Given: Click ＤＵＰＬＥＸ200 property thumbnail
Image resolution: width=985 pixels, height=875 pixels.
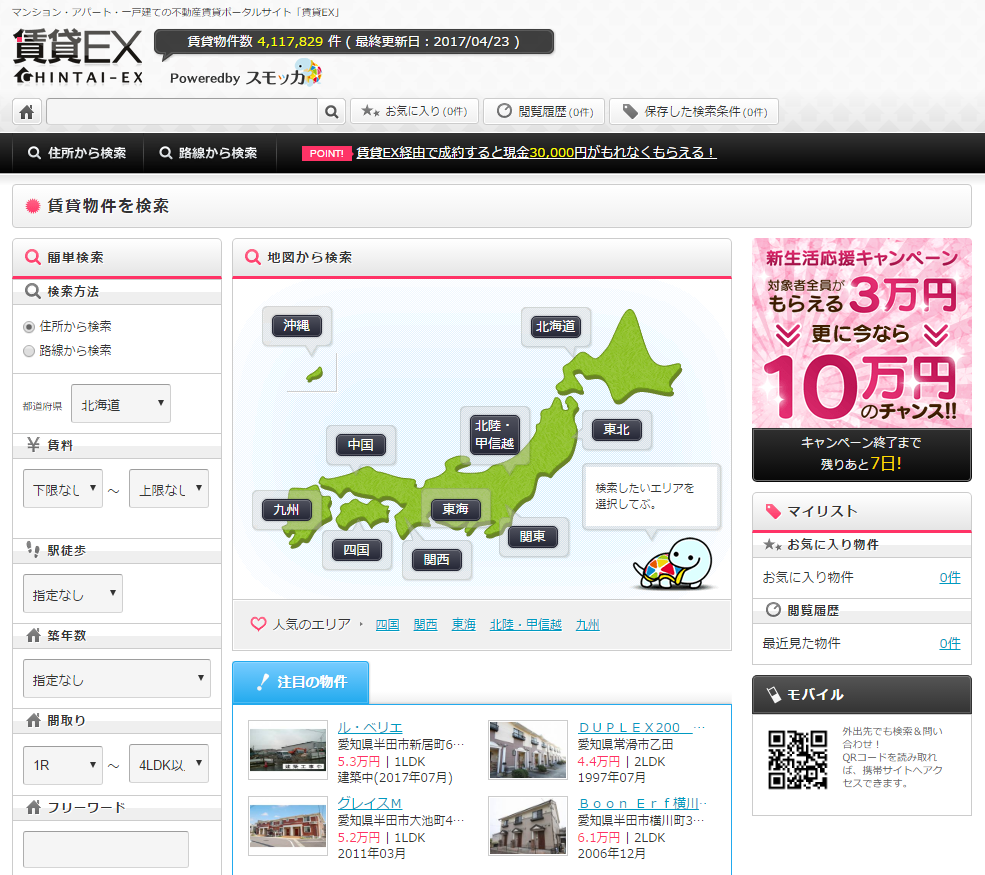Looking at the screenshot, I should pos(528,749).
